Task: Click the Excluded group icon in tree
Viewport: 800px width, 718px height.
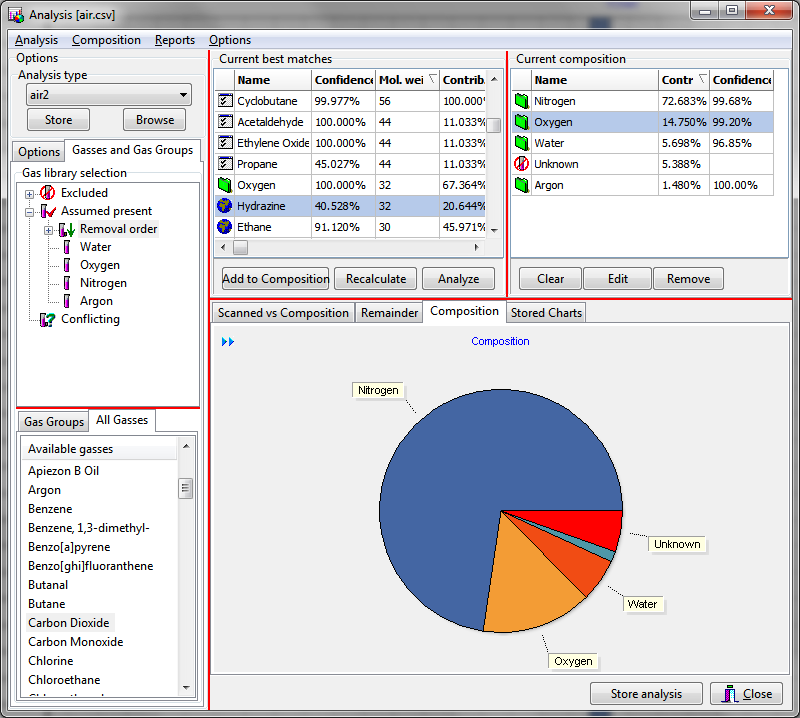Action: (x=47, y=193)
